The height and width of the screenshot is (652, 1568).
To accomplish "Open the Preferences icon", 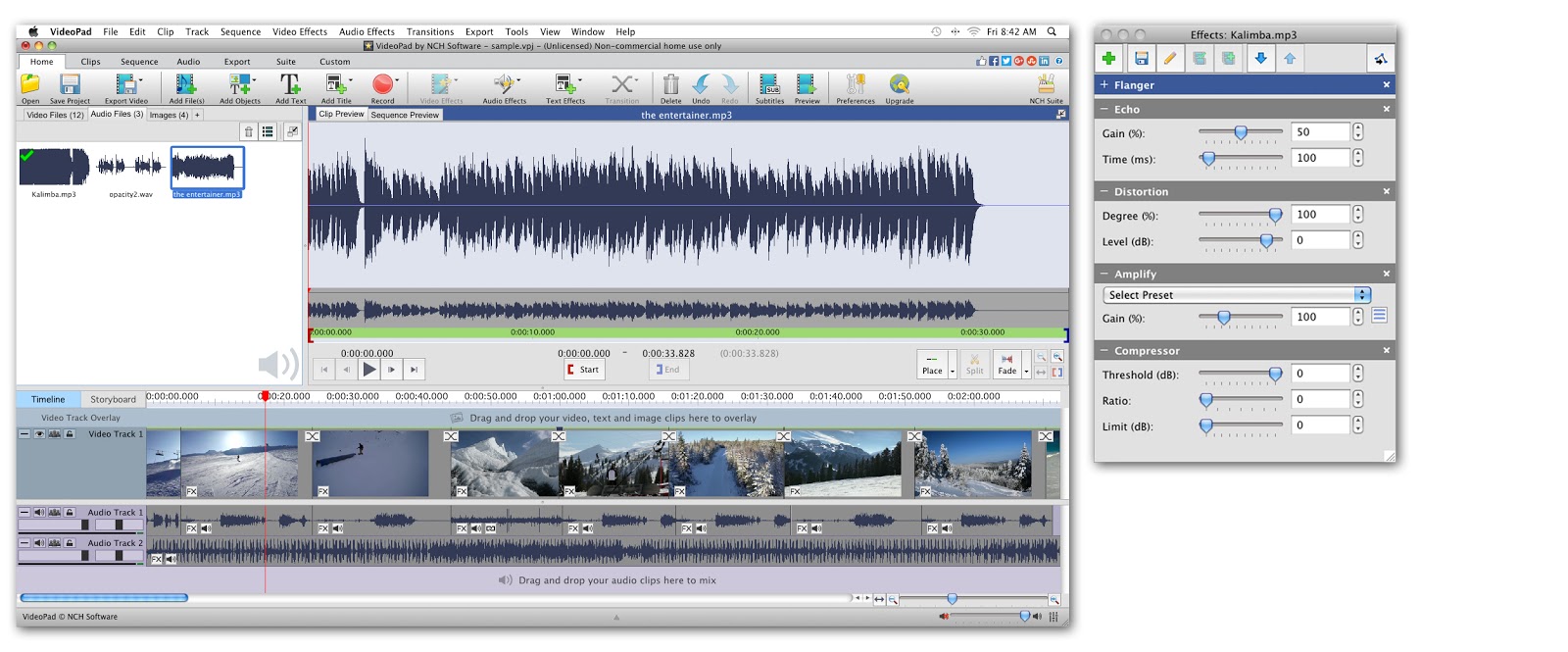I will 856,84.
